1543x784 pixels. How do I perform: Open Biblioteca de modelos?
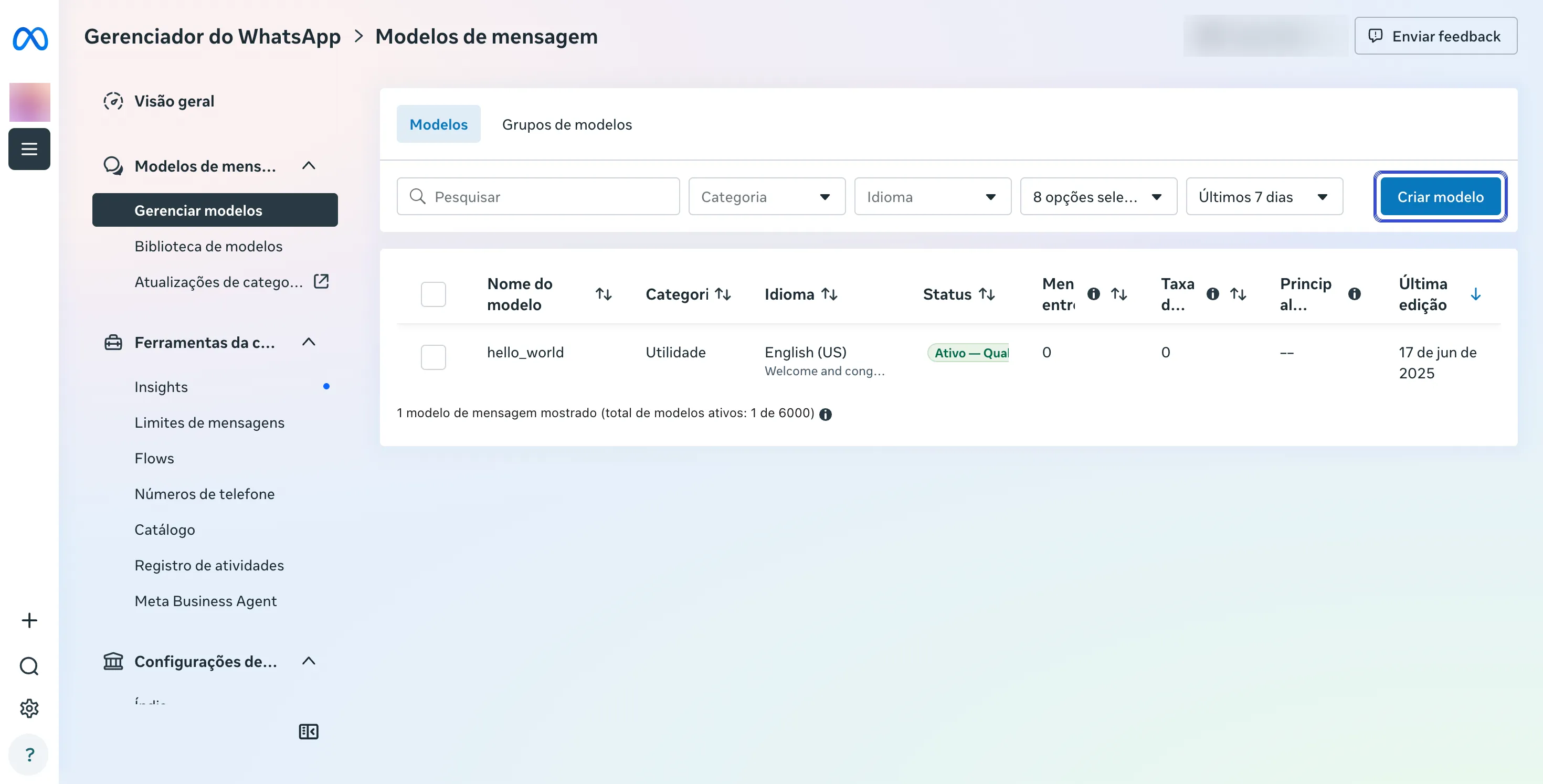coord(208,246)
